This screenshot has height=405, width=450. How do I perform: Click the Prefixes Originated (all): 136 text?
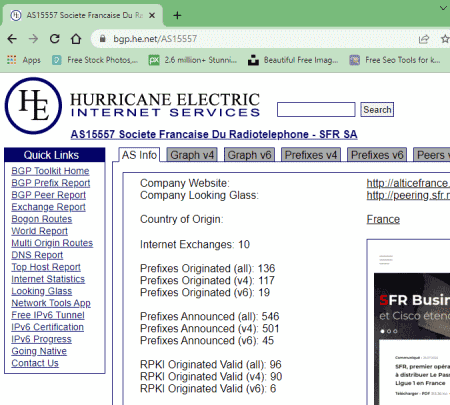pyautogui.click(x=207, y=268)
